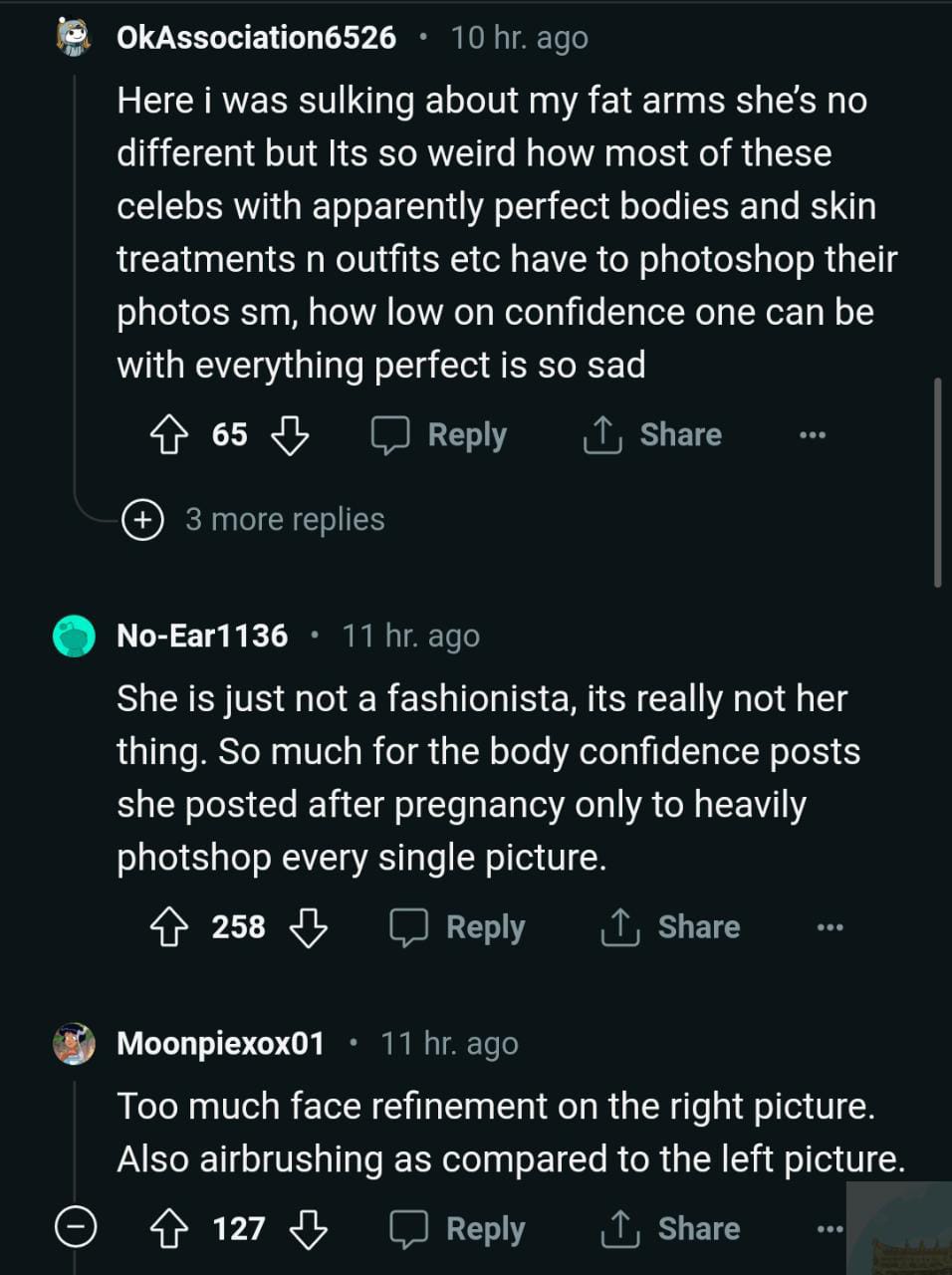952x1275 pixels.
Task: Open more options on Moonpiexox01's comment
Action: click(x=830, y=1229)
